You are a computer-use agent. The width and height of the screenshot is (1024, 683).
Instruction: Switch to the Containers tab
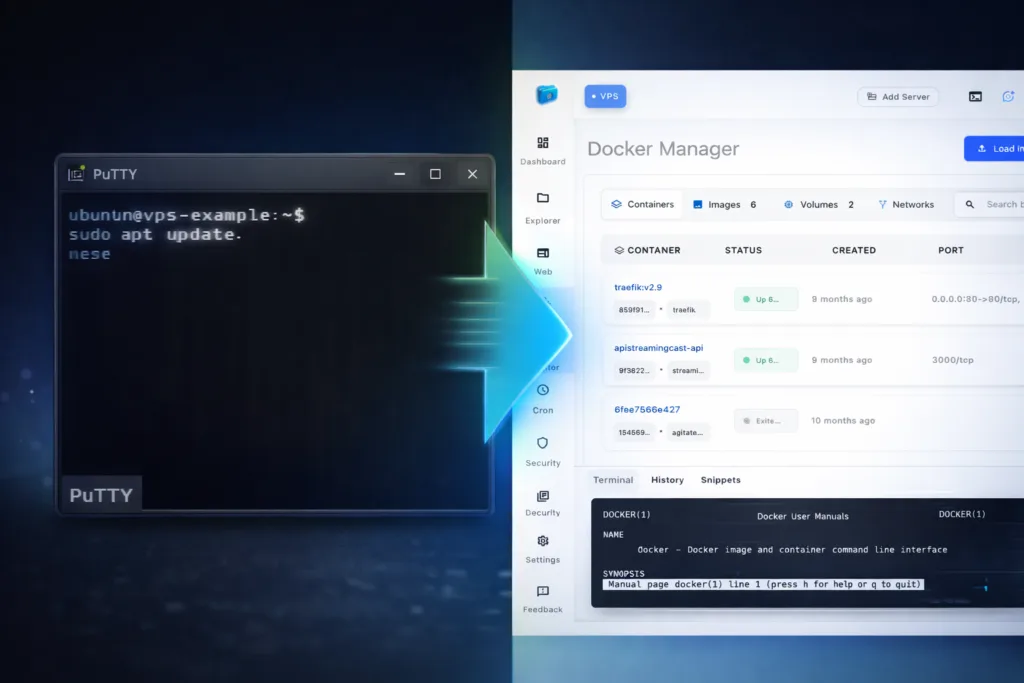point(642,204)
